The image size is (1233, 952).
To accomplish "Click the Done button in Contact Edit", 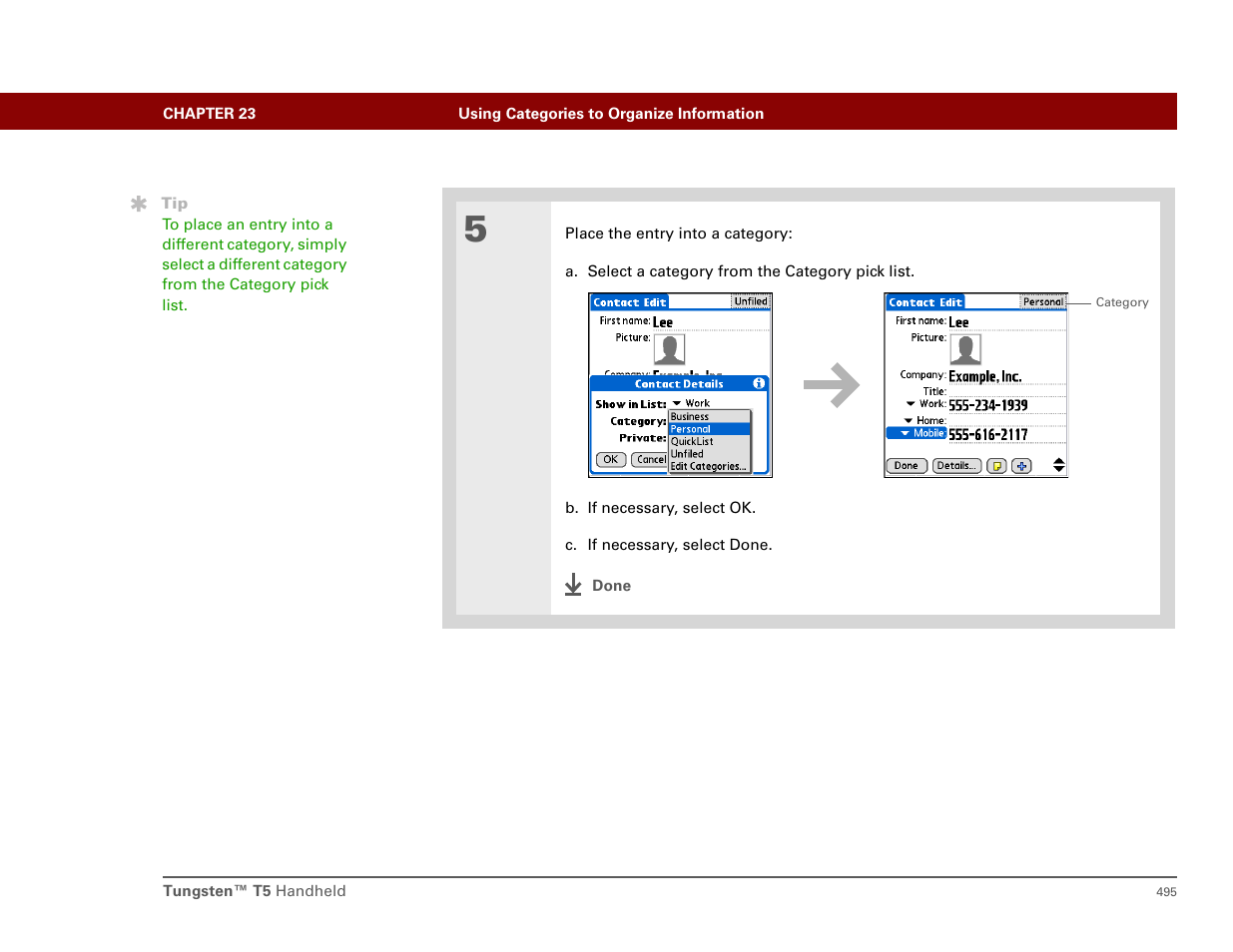I will click(x=907, y=466).
